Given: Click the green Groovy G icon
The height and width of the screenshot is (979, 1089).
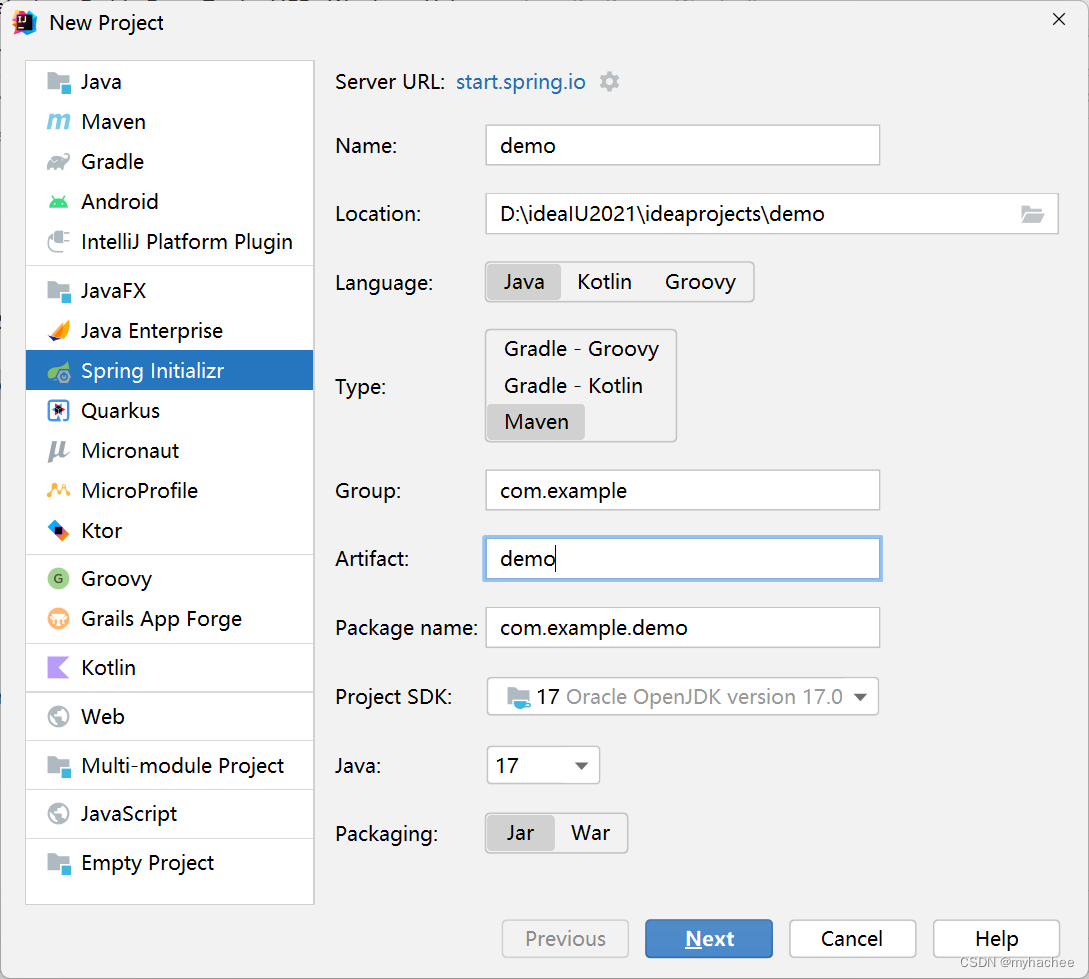Looking at the screenshot, I should (x=59, y=578).
